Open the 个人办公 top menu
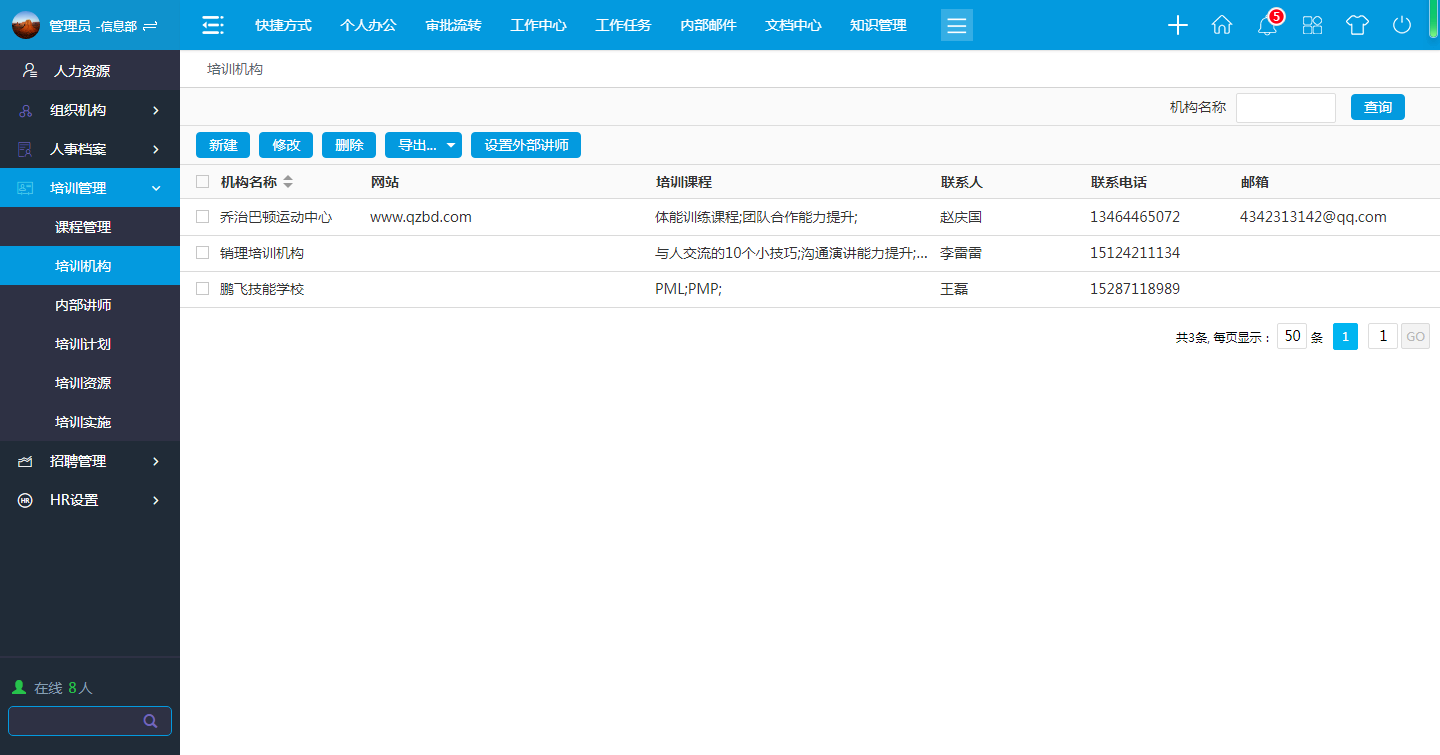The height and width of the screenshot is (755, 1440). pos(368,25)
